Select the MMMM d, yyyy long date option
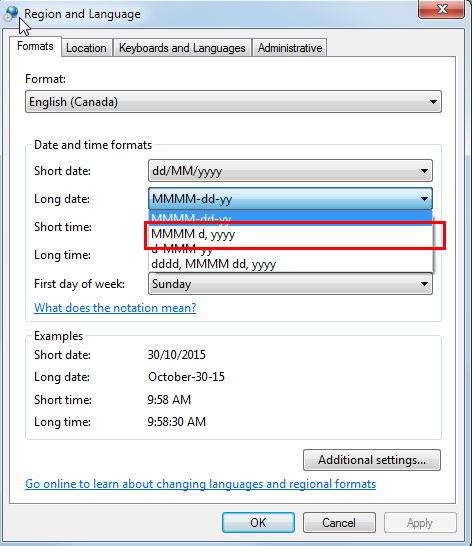 point(291,234)
